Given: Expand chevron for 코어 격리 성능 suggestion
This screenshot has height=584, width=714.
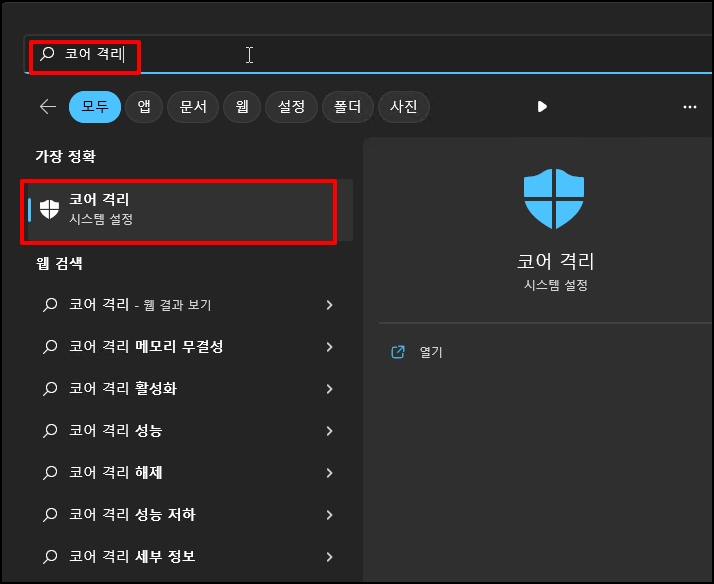Looking at the screenshot, I should point(329,431).
